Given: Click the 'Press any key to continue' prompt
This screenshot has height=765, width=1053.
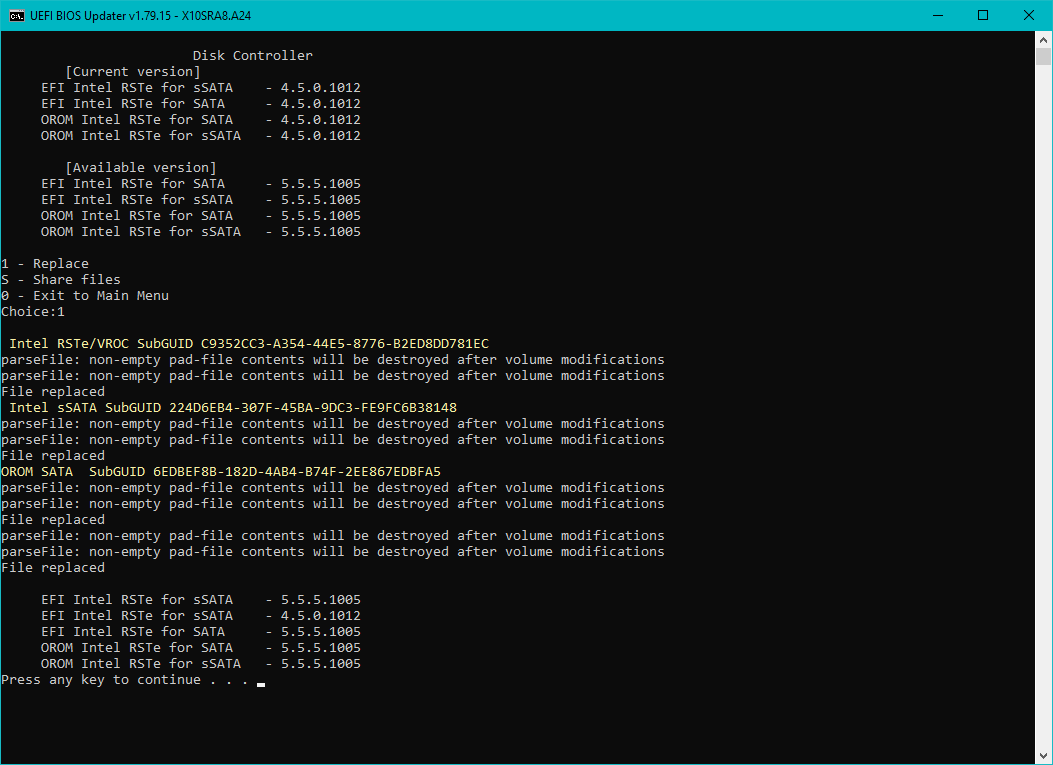Looking at the screenshot, I should click(x=125, y=680).
